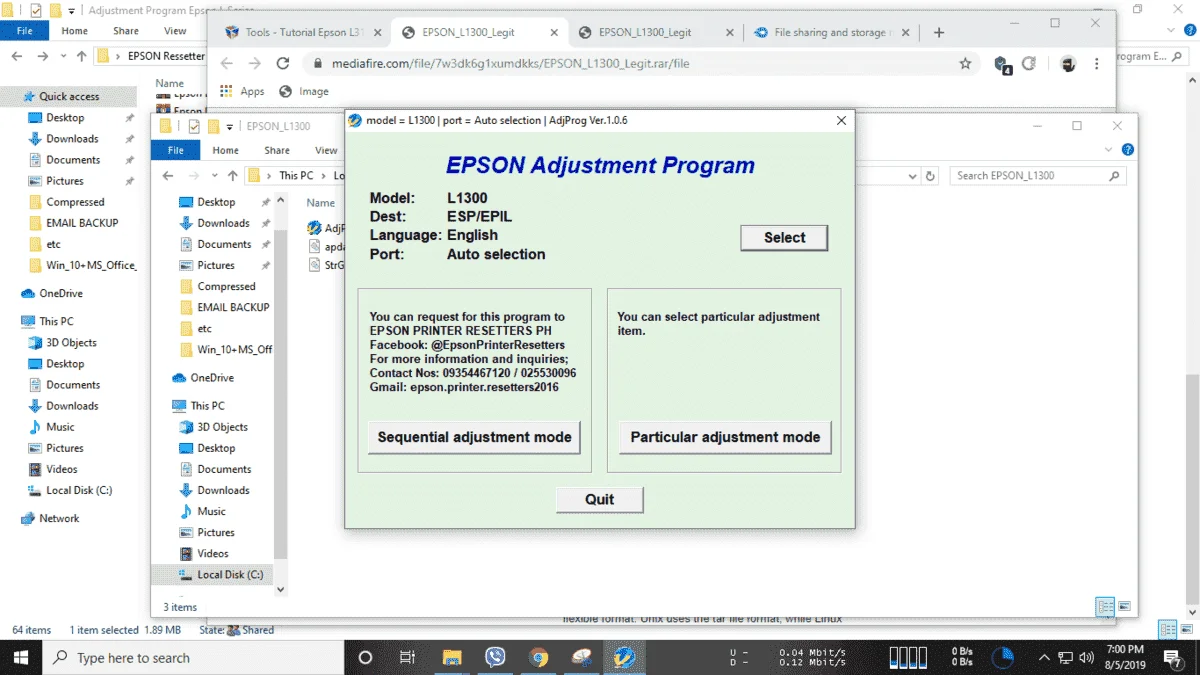
Task: Open Chrome profile avatar
Action: tap(1068, 64)
